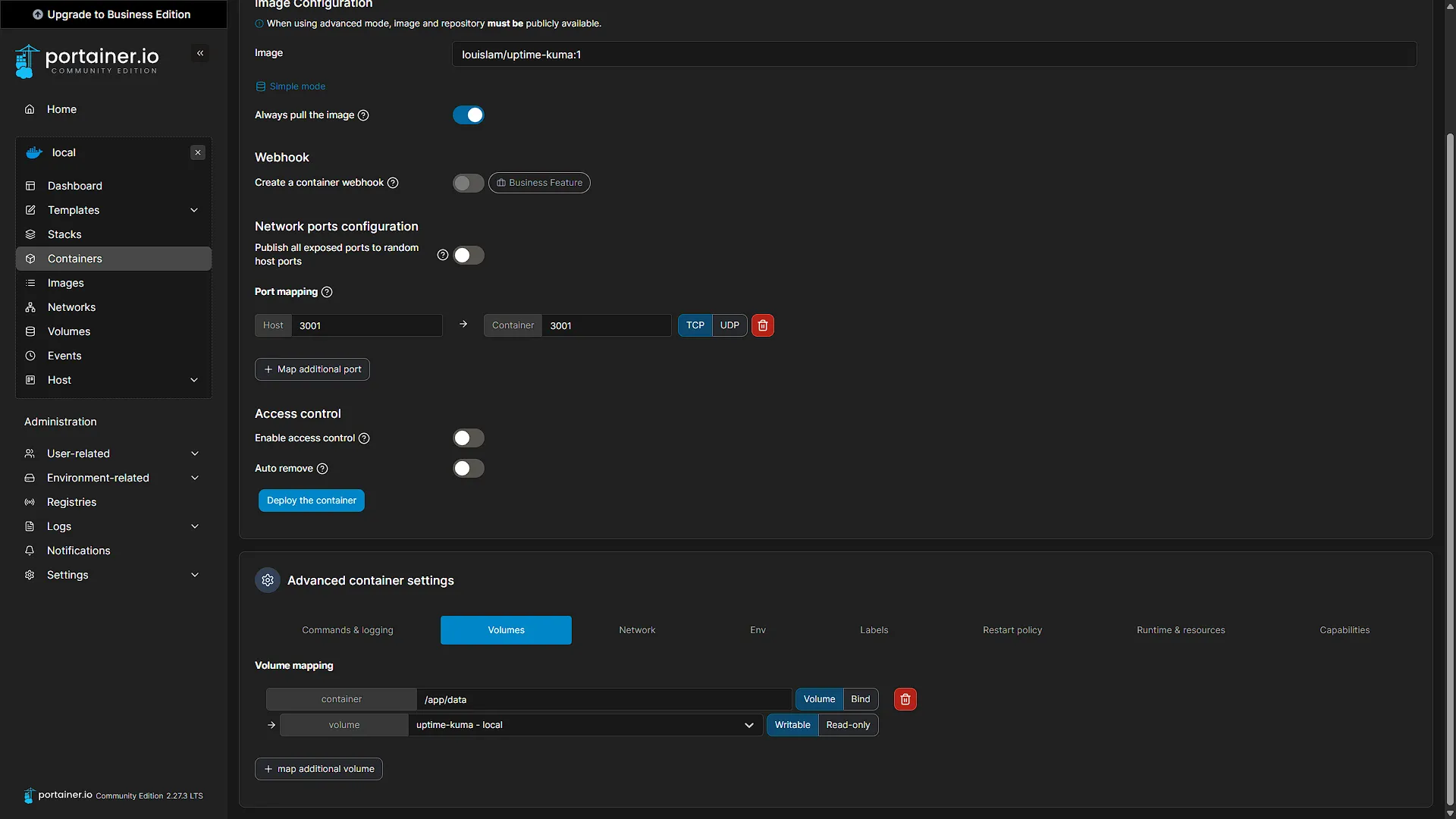Open Stacks page in sidebar
Image resolution: width=1456 pixels, height=819 pixels.
(x=113, y=234)
